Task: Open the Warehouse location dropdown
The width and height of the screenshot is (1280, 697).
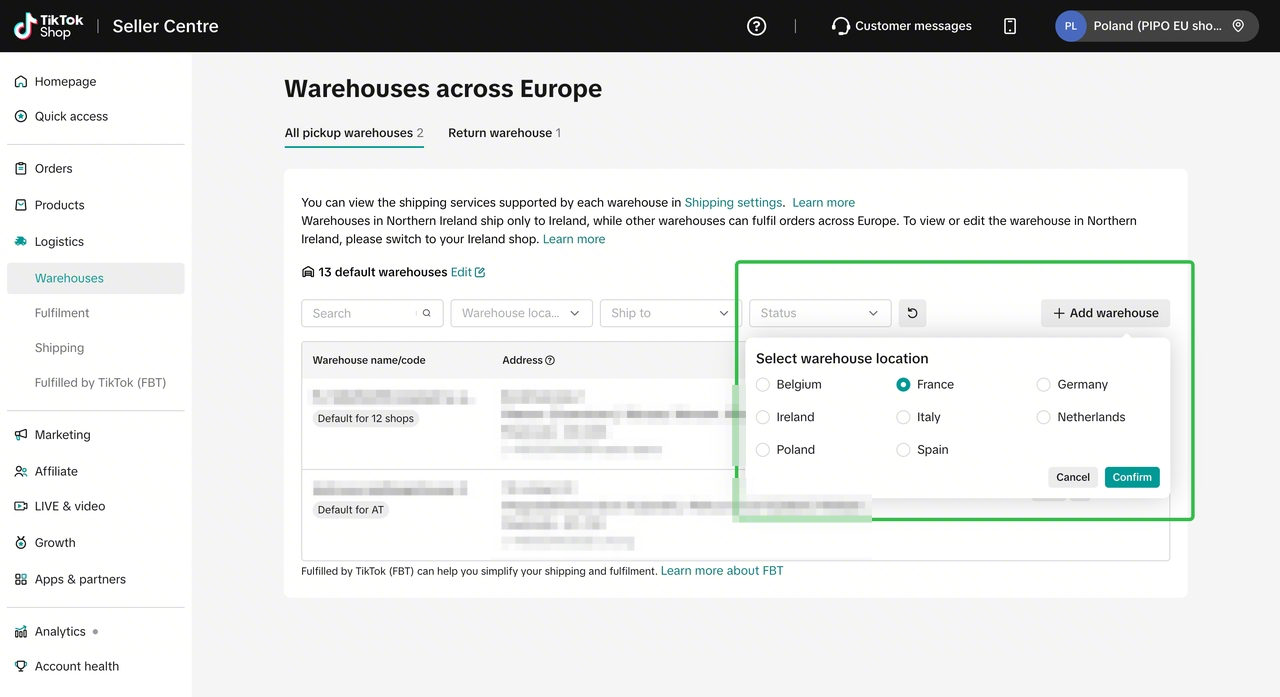Action: point(522,313)
